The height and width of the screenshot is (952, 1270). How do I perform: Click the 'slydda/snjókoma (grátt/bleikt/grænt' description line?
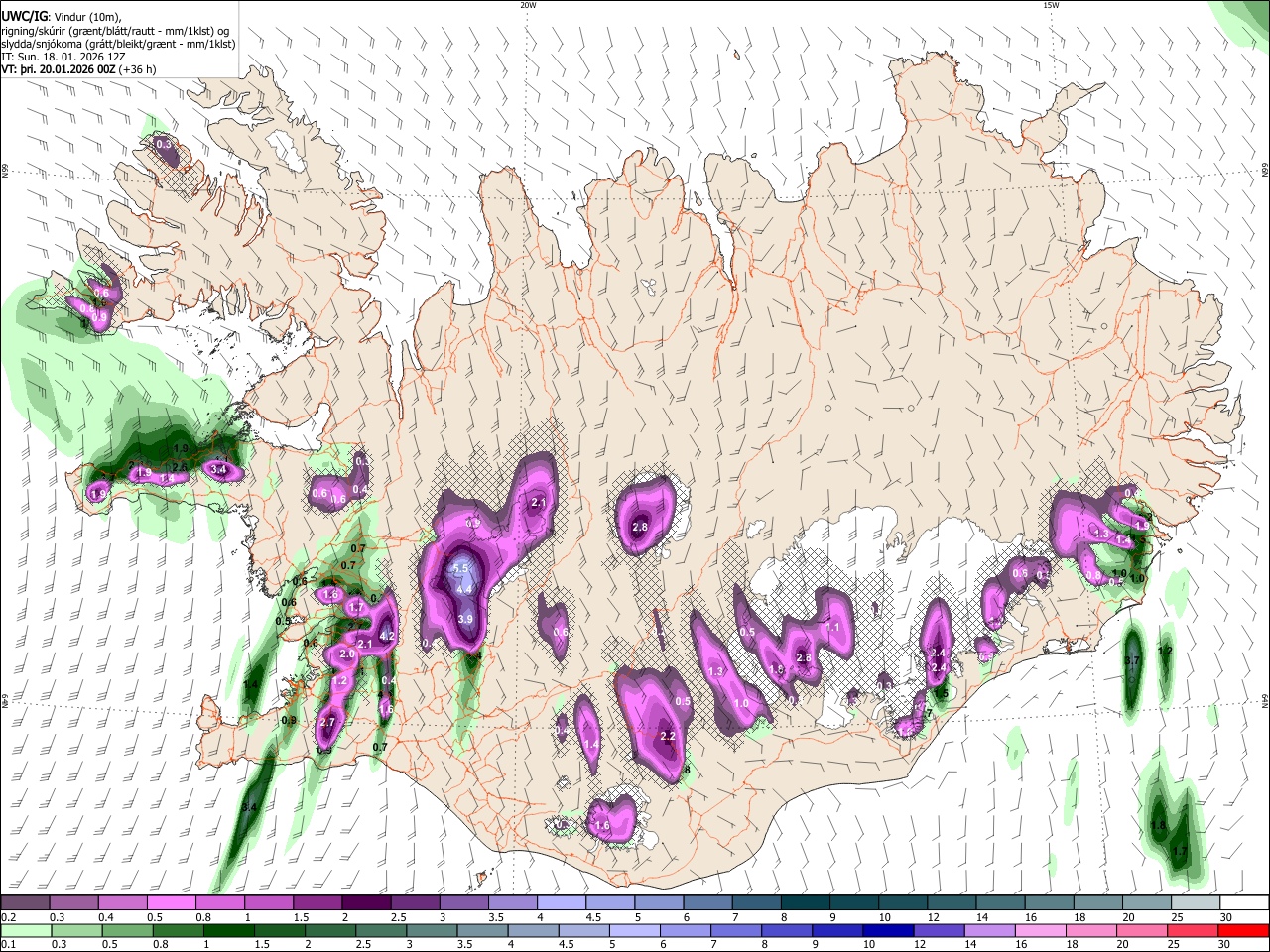coord(118,44)
